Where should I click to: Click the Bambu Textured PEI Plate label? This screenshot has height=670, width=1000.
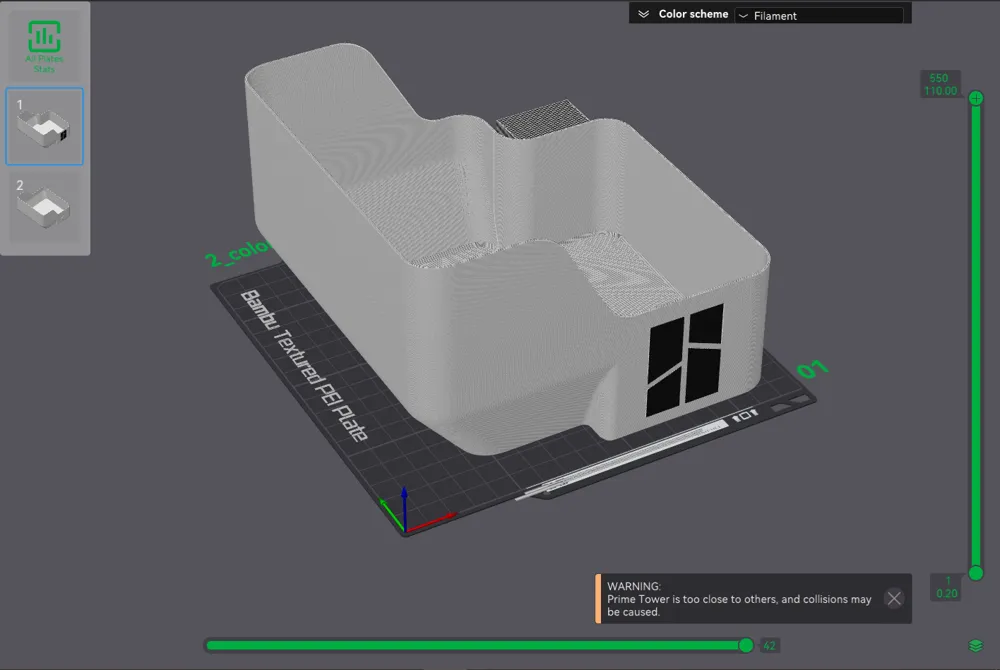(x=304, y=365)
